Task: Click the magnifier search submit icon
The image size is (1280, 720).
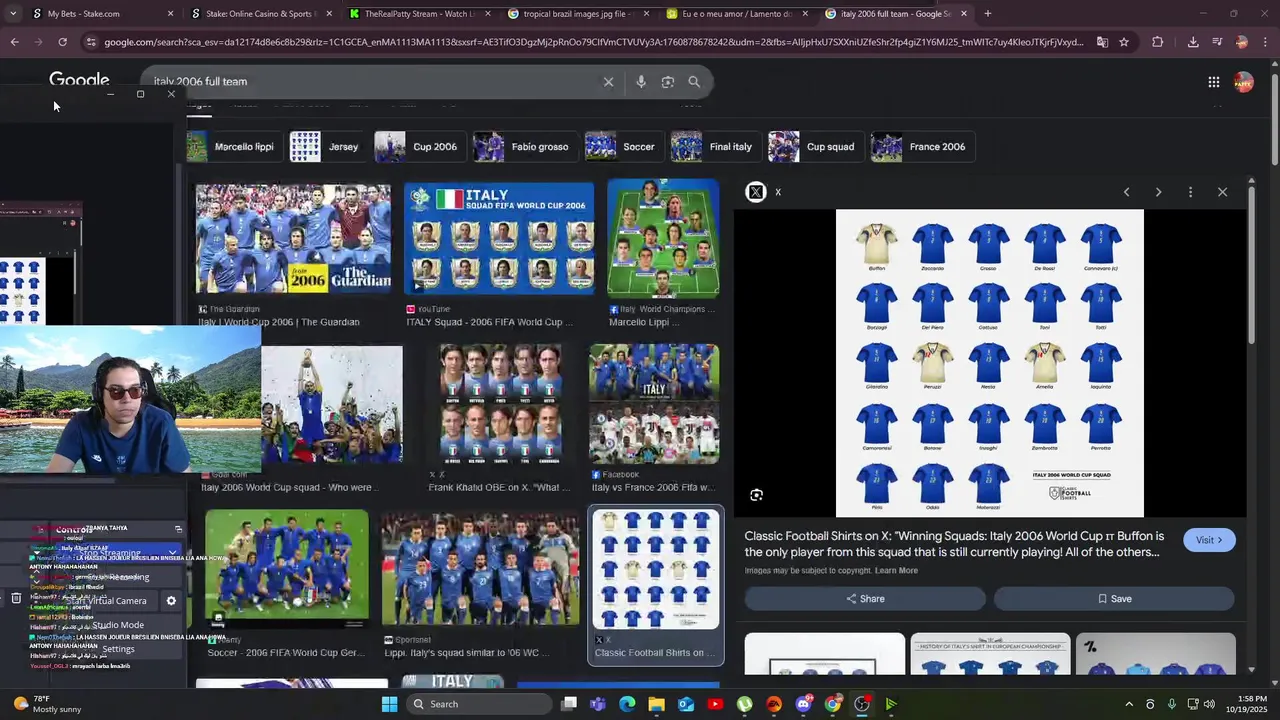Action: [694, 82]
